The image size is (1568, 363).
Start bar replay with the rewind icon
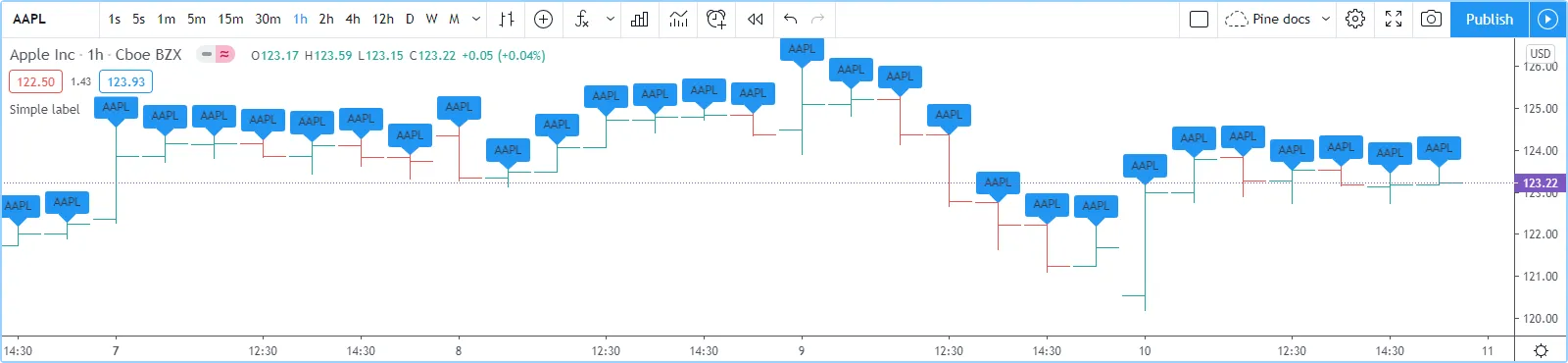[755, 19]
